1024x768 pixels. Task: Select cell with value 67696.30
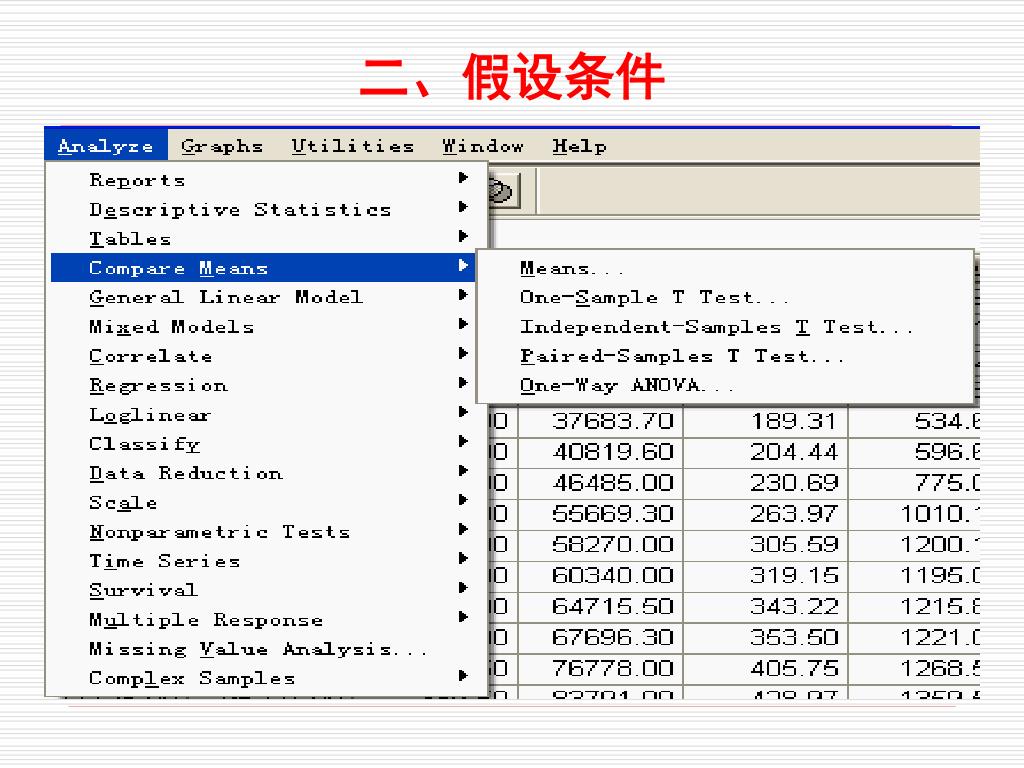[x=601, y=637]
